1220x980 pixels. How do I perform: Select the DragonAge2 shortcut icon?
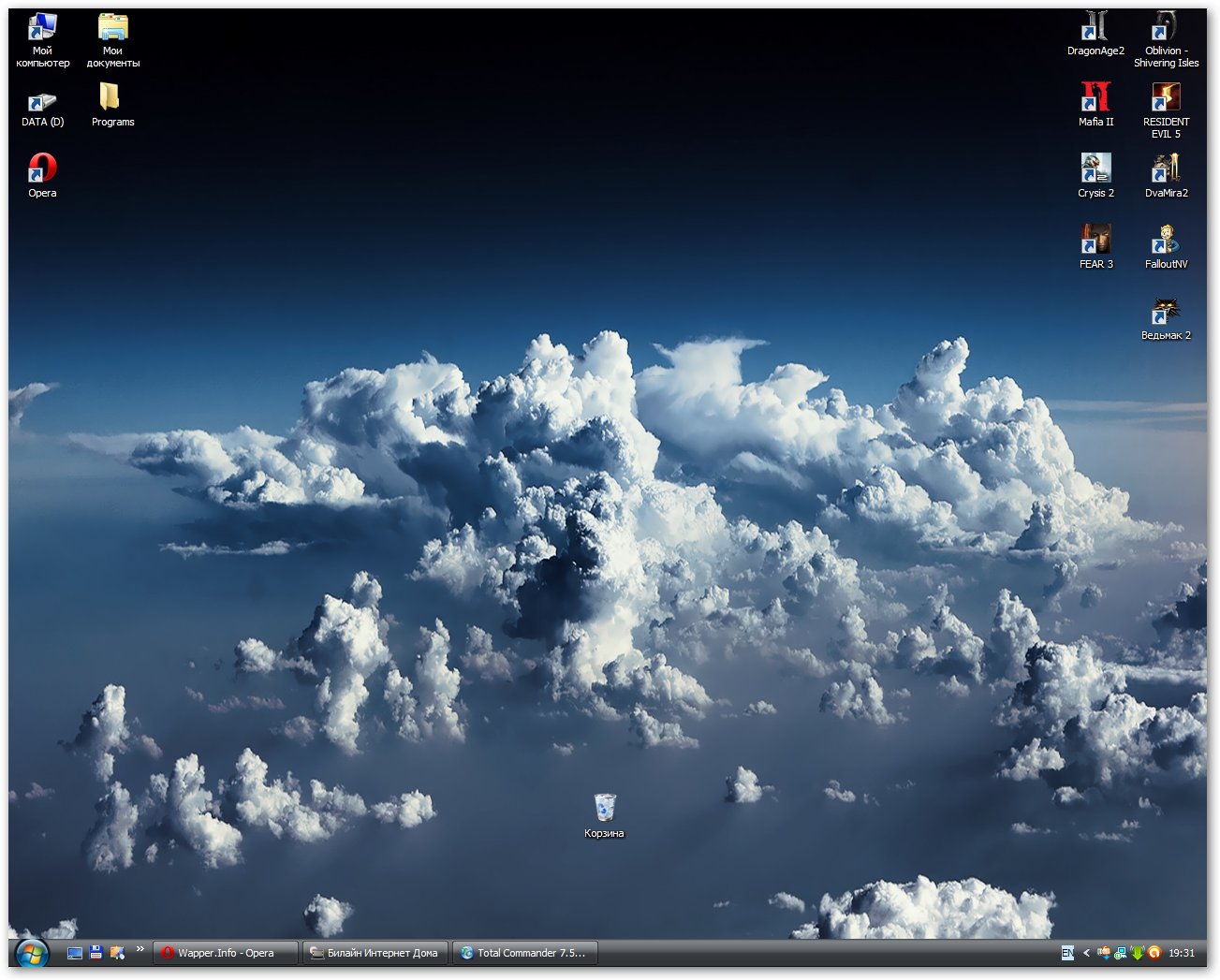[1095, 27]
